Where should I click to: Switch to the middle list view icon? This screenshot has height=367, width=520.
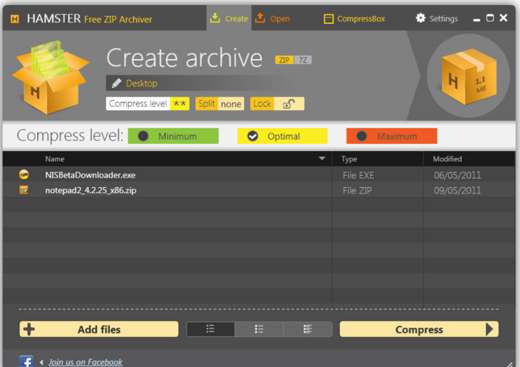pyautogui.click(x=259, y=329)
